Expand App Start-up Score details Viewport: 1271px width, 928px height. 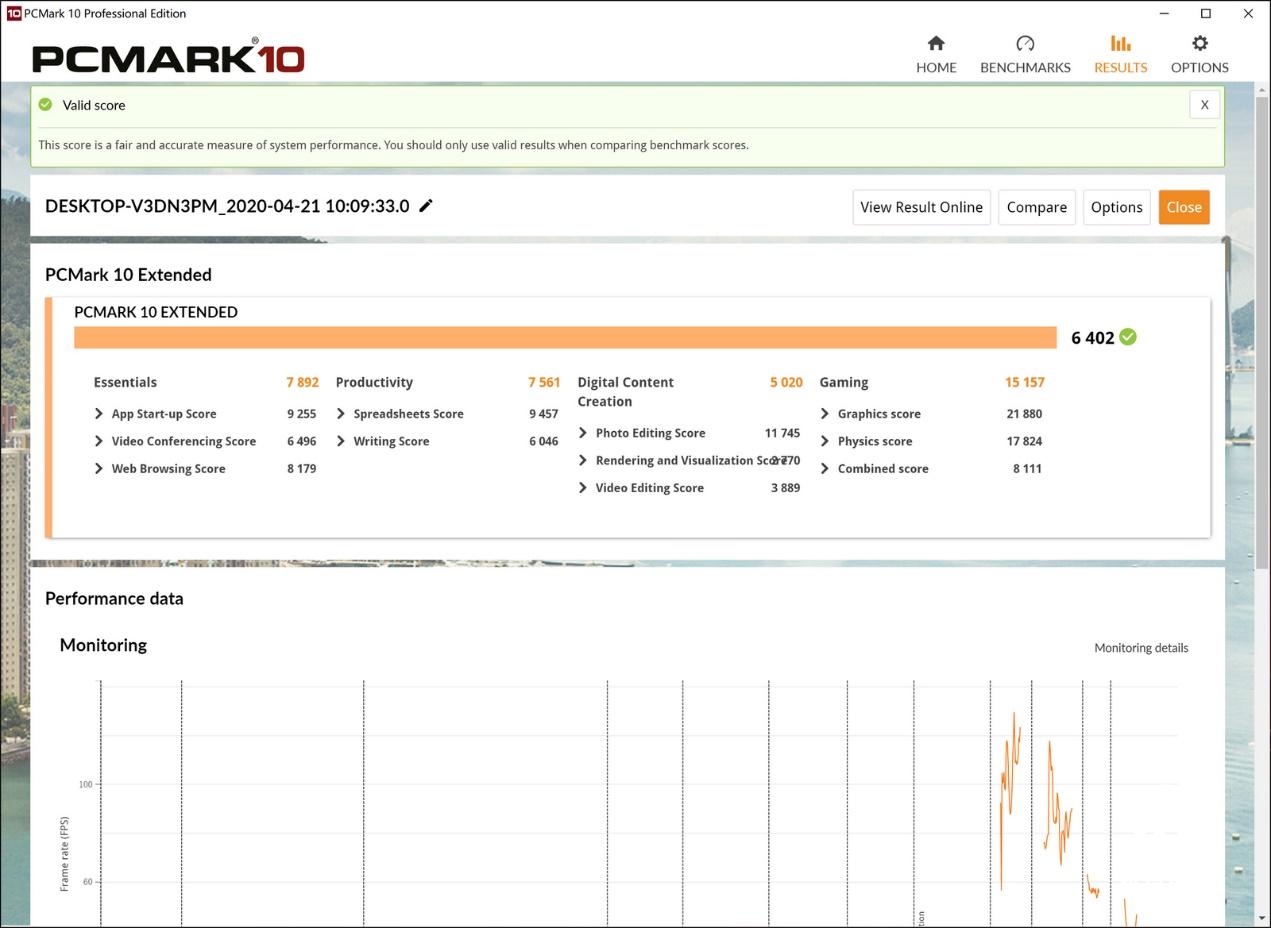(x=99, y=414)
